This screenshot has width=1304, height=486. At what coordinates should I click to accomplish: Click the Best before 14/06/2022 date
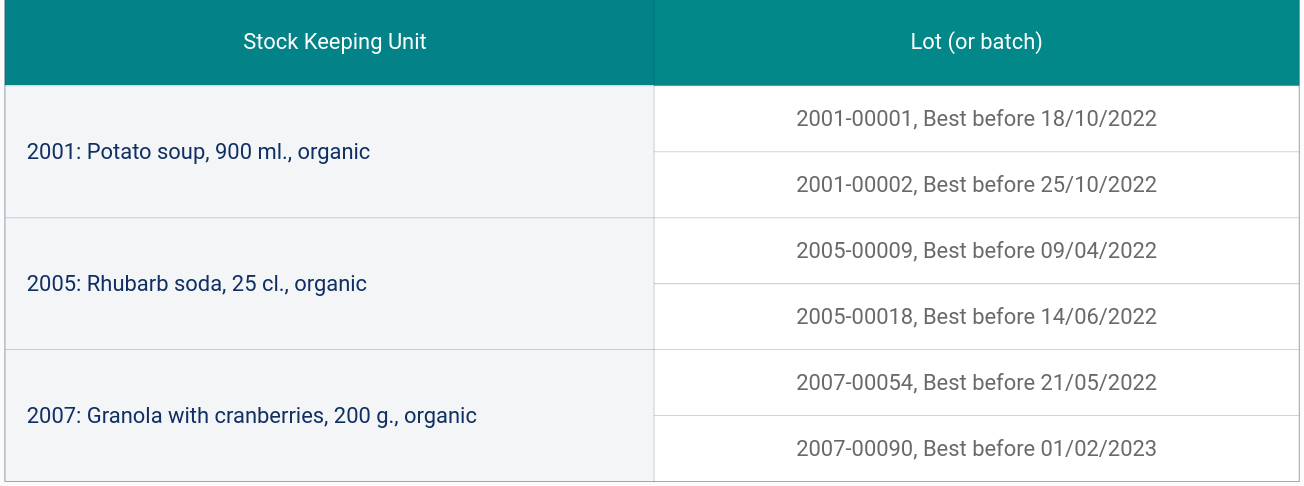pyautogui.click(x=1040, y=317)
